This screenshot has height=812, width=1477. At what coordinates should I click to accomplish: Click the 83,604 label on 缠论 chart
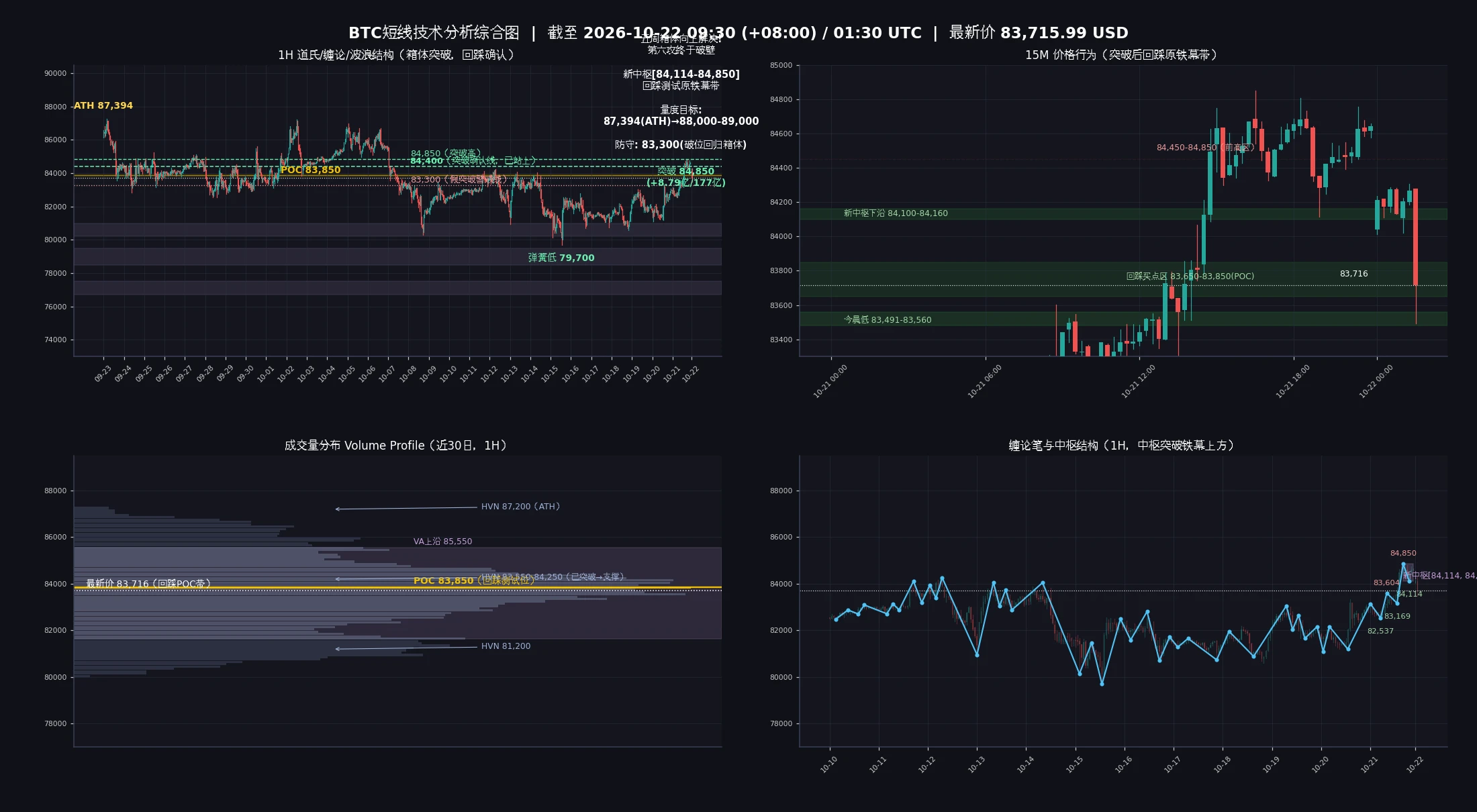tap(1386, 583)
